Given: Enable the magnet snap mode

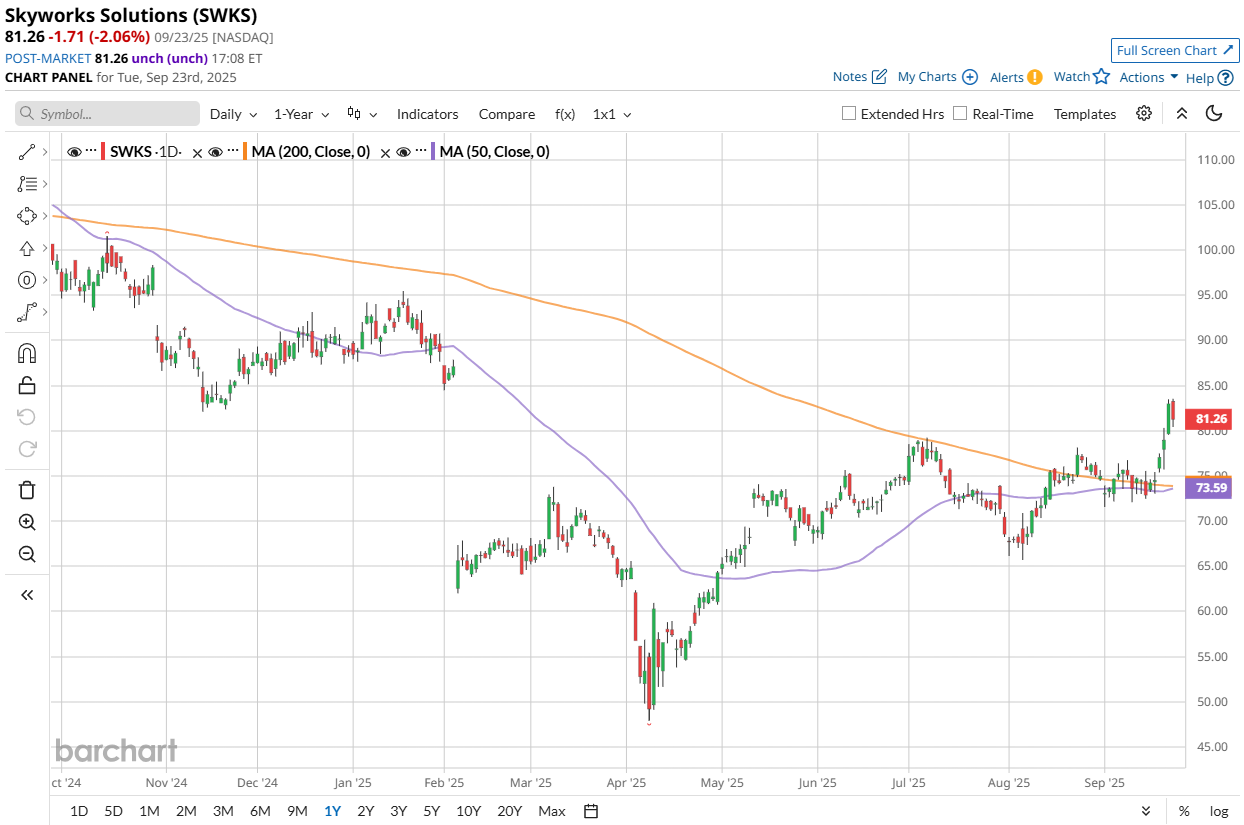Looking at the screenshot, I should [x=27, y=353].
